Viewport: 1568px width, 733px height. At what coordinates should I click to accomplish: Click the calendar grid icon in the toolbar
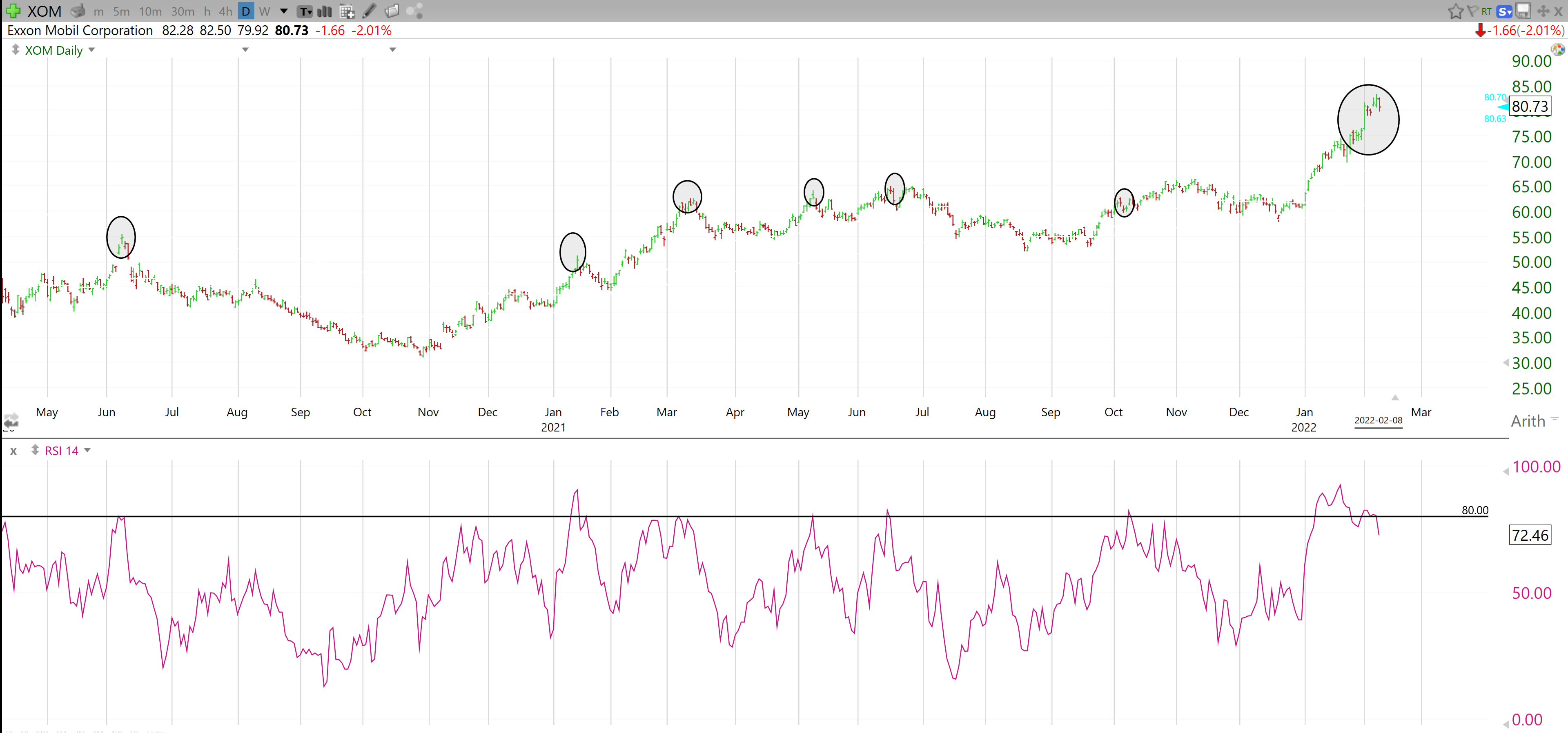click(x=347, y=11)
